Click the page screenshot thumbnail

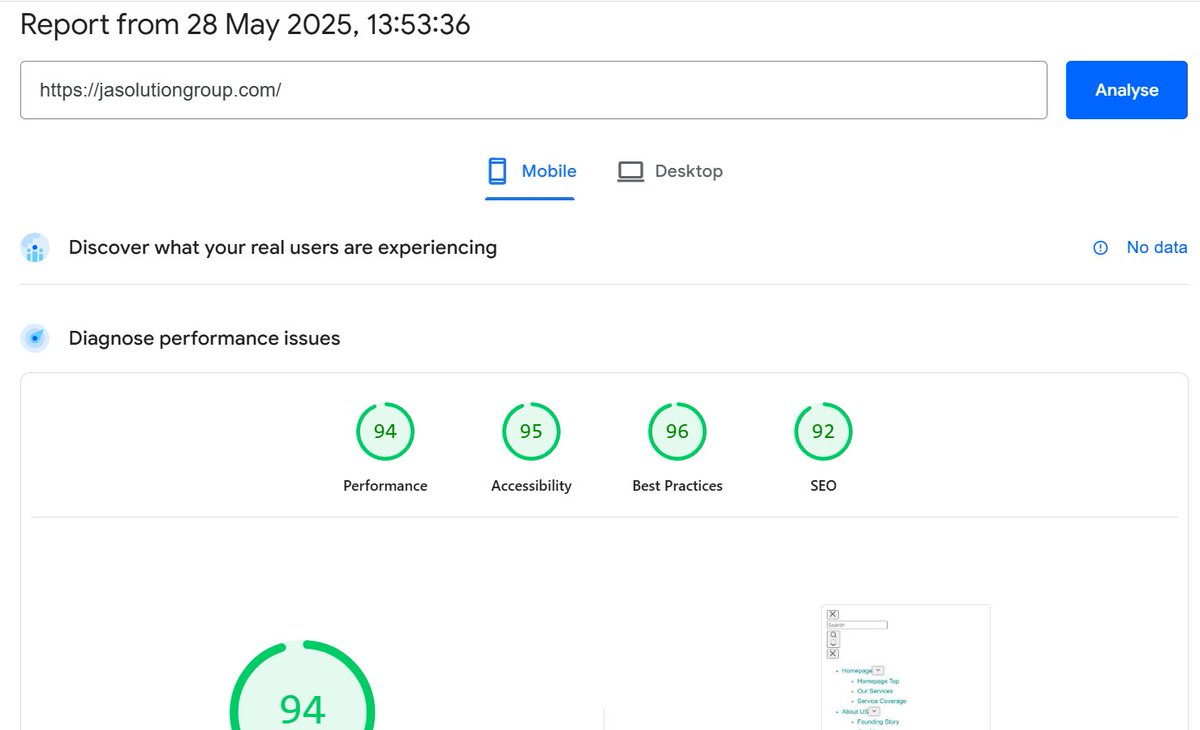pyautogui.click(x=906, y=667)
